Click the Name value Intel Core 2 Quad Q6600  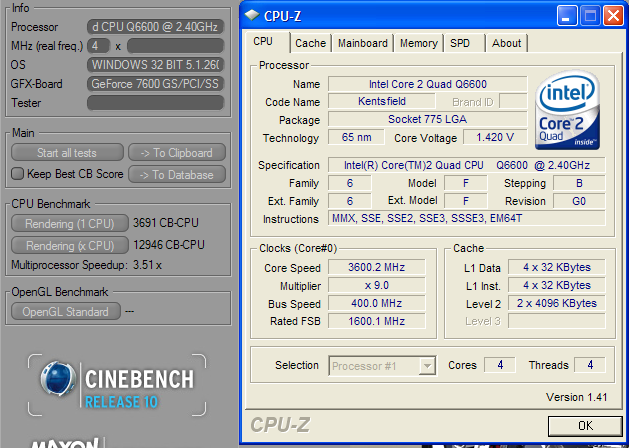pos(428,84)
